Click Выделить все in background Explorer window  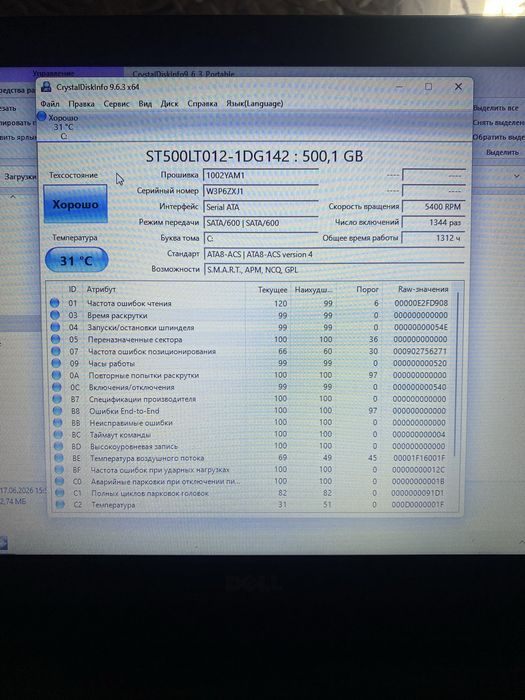(496, 108)
